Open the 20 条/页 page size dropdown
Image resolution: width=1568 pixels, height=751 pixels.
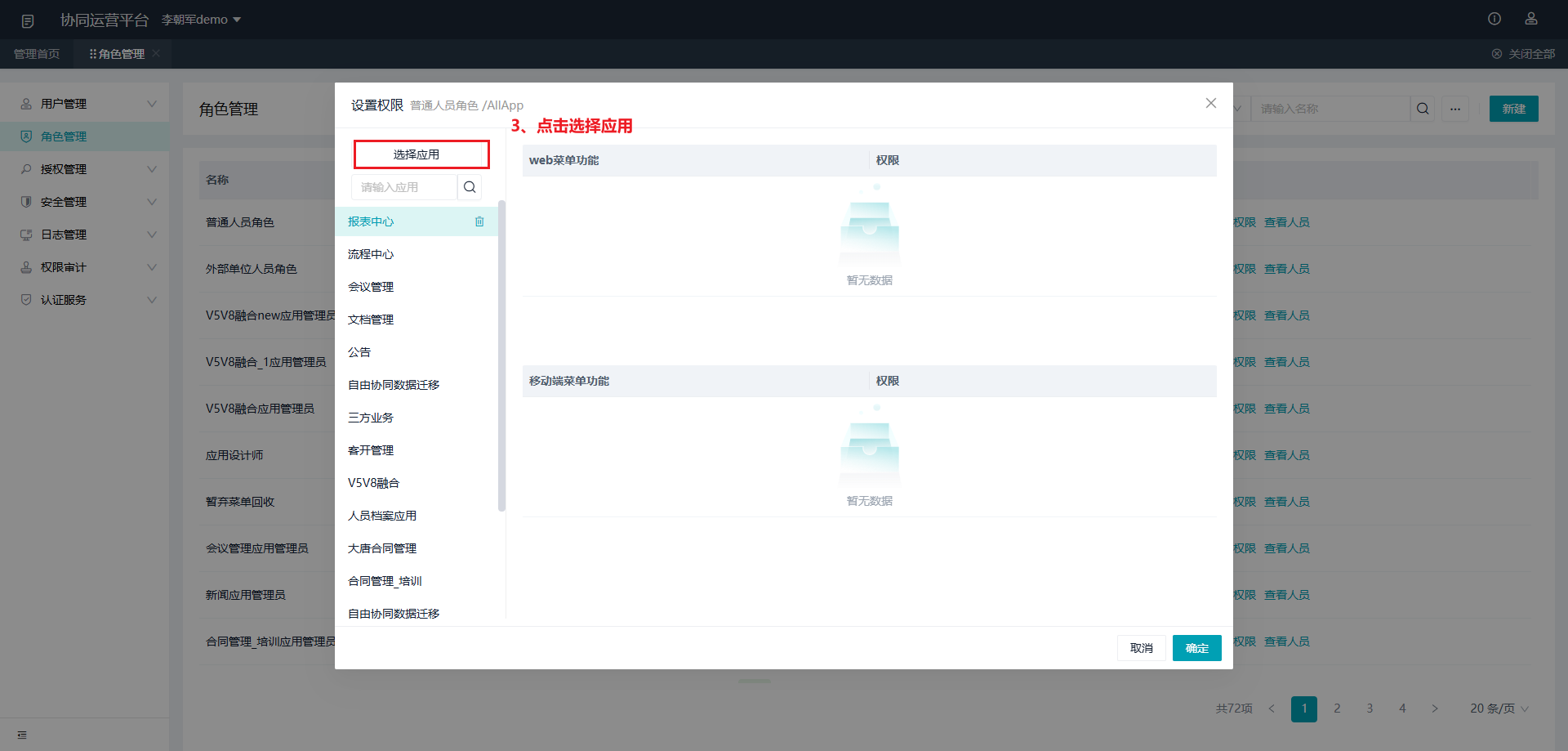[1499, 709]
